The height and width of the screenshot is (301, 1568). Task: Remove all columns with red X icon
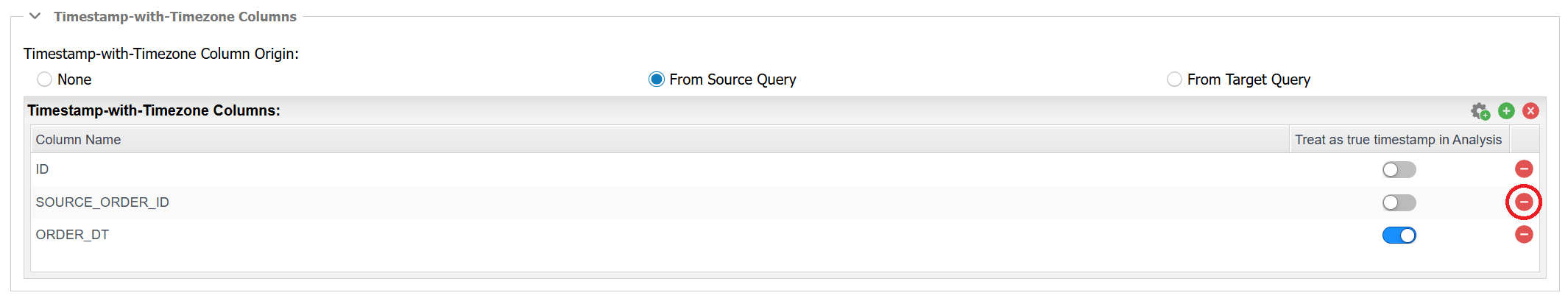[x=1530, y=110]
